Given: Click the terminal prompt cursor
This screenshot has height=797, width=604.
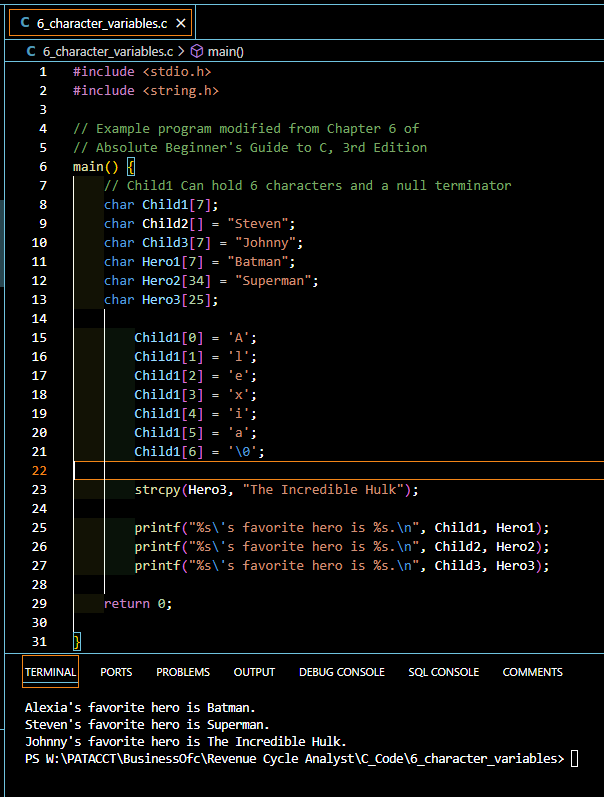Looking at the screenshot, I should pos(575,758).
